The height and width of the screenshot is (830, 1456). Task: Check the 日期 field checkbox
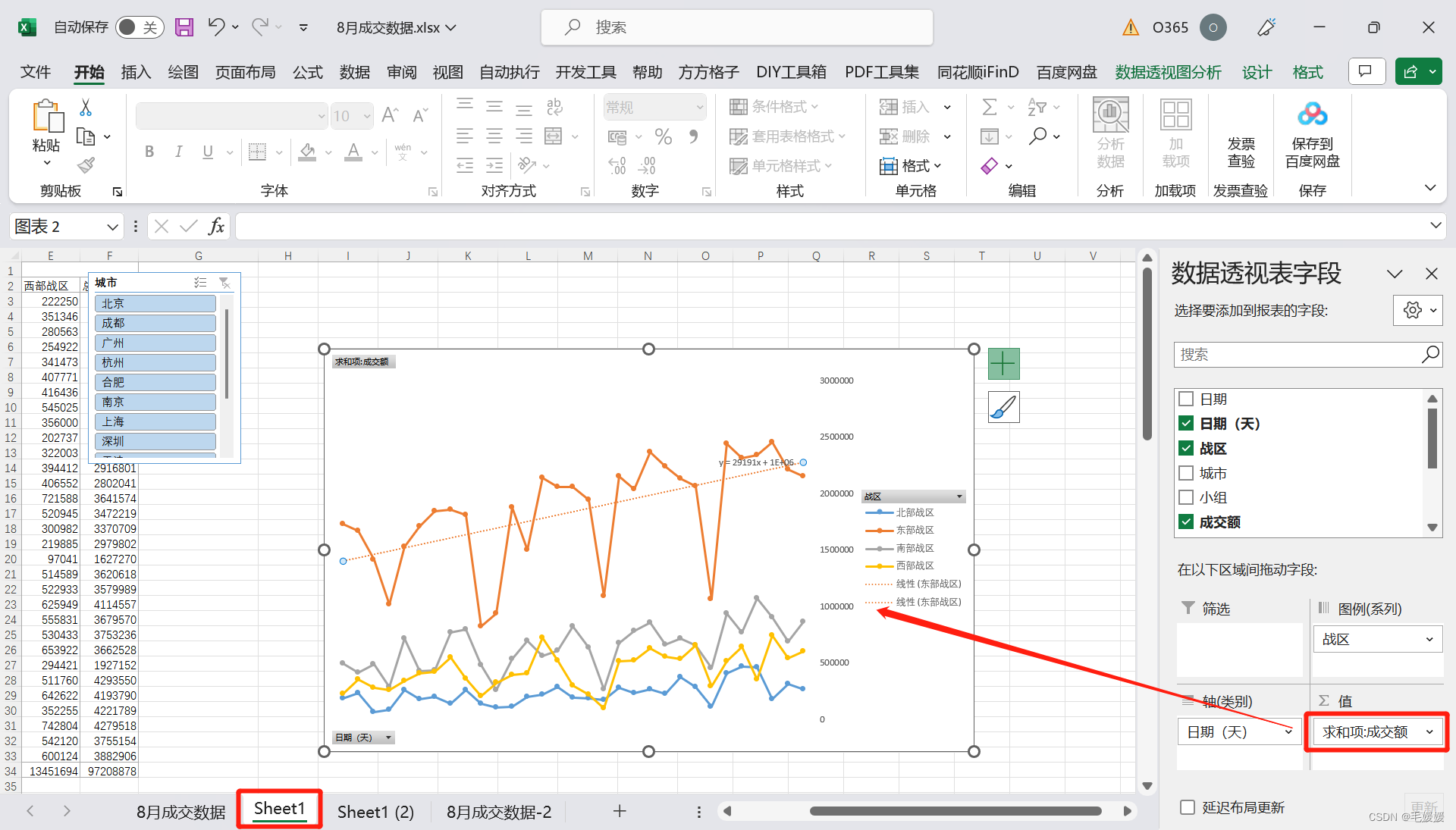tap(1187, 399)
